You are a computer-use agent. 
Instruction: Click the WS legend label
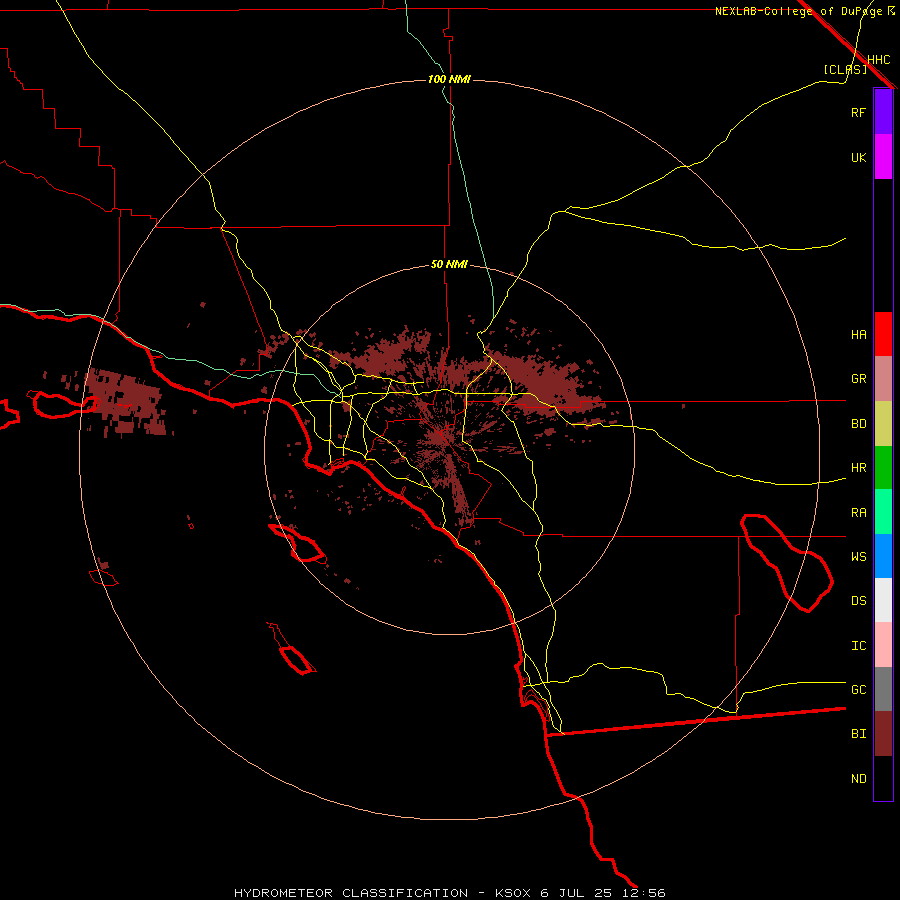858,557
